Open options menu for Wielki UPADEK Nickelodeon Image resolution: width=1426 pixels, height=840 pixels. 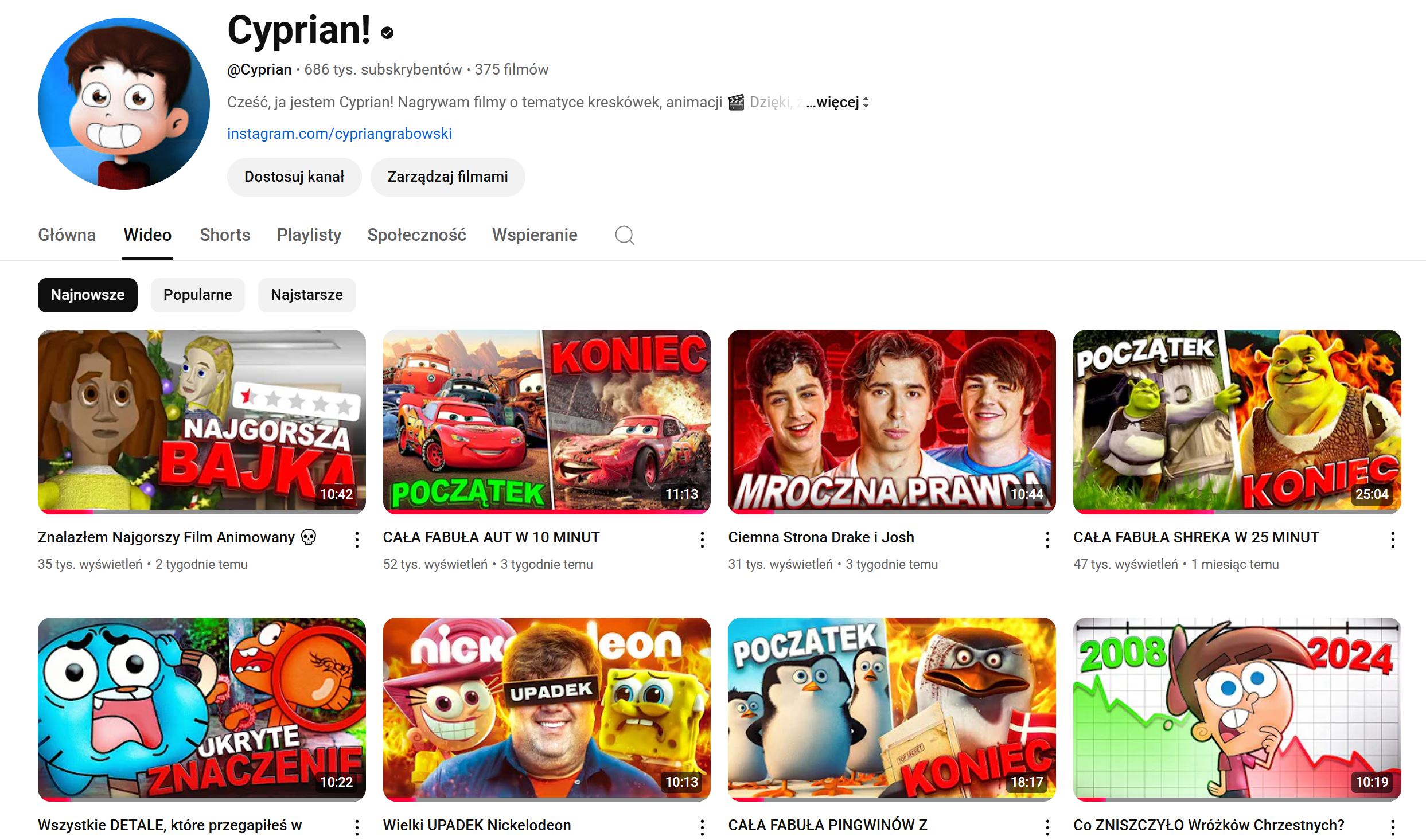point(702,827)
